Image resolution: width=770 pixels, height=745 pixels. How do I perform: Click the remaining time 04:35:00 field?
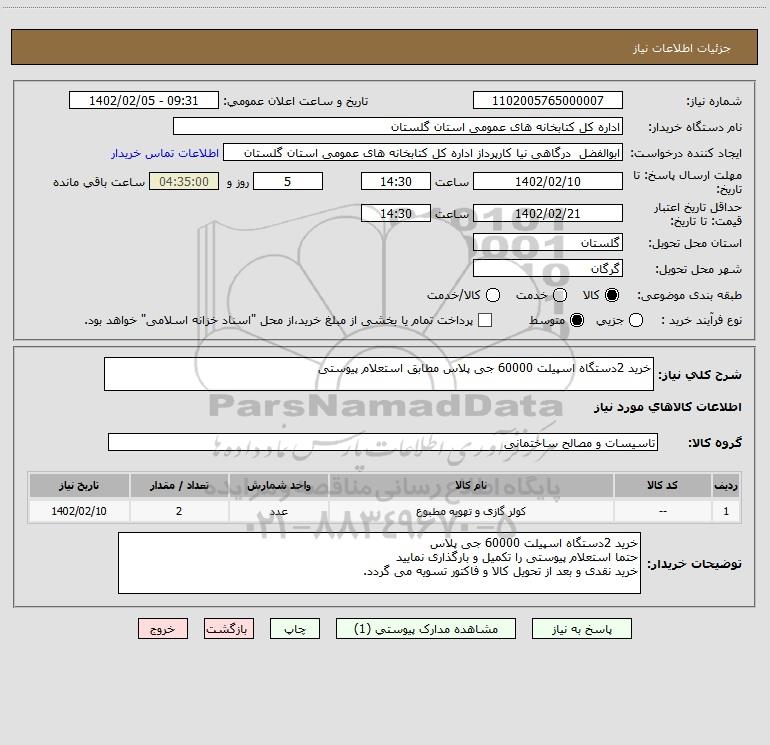[x=184, y=181]
